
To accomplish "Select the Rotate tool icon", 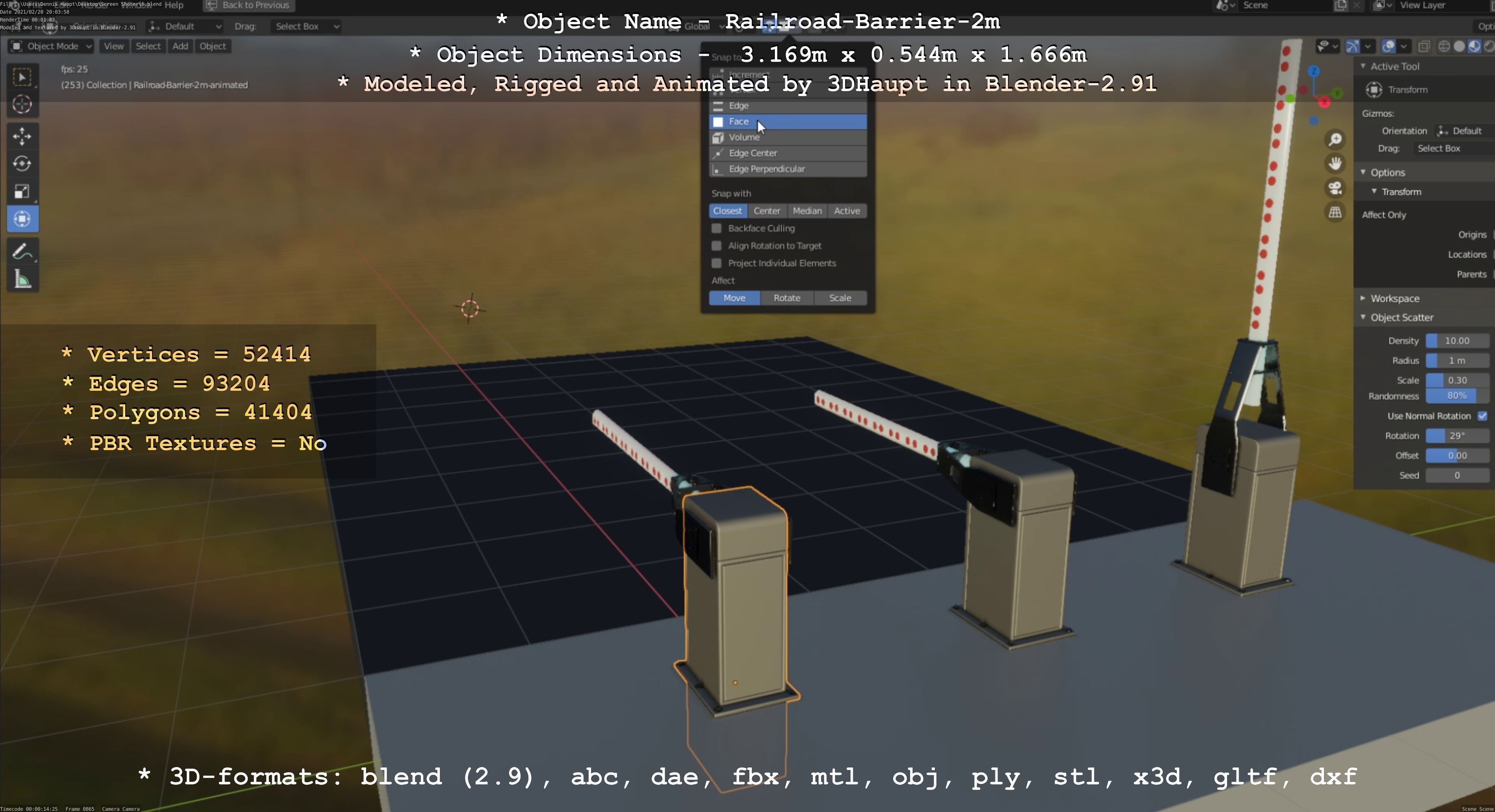I will point(22,164).
